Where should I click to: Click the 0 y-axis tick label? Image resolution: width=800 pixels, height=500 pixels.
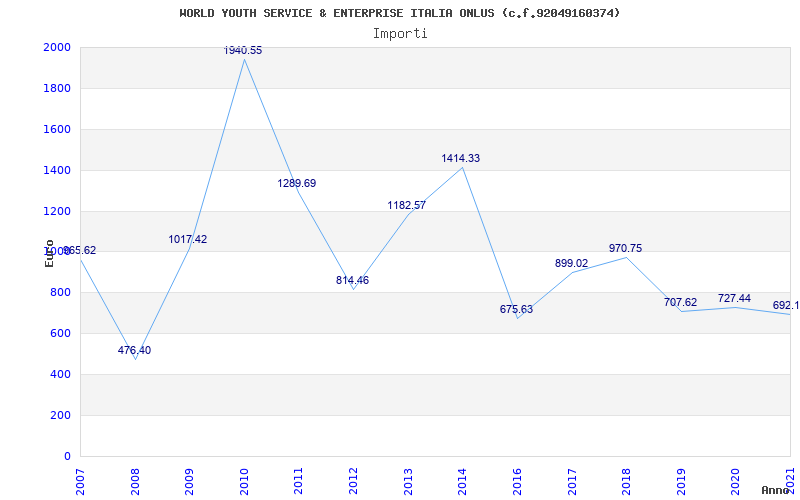tap(67, 456)
